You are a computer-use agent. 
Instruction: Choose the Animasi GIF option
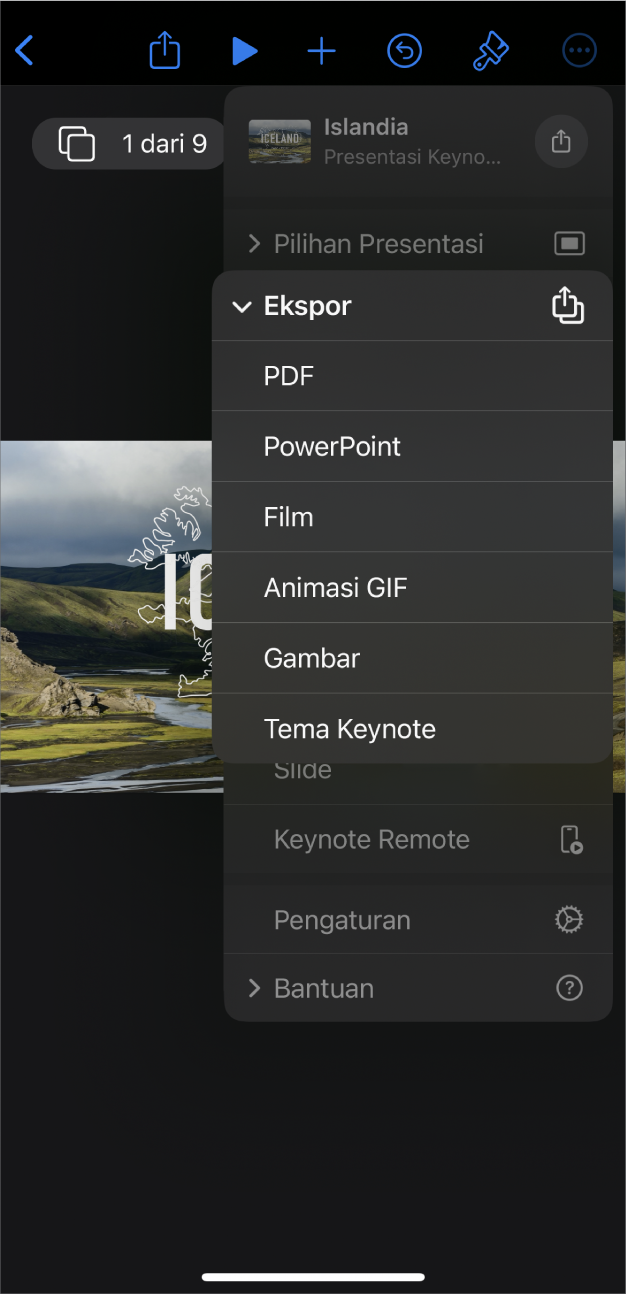tap(412, 587)
